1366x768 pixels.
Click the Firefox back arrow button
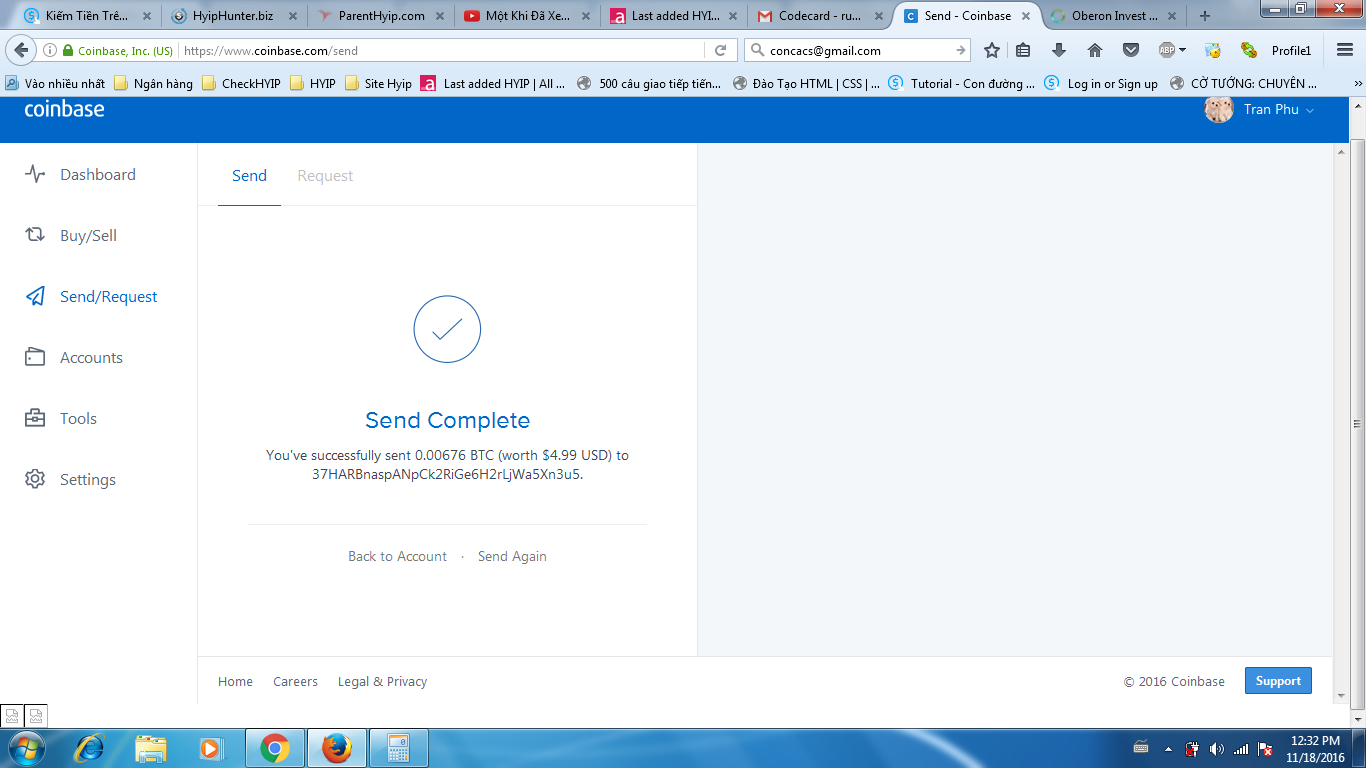21,50
